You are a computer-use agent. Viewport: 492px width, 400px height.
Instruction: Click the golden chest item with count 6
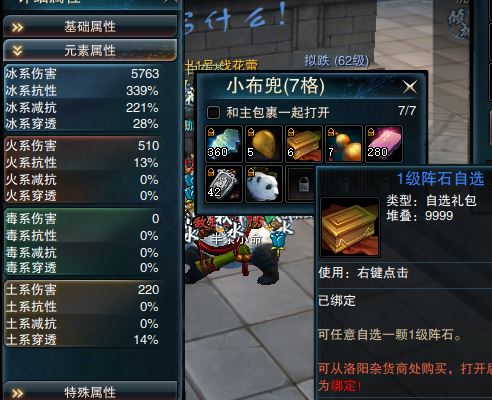point(304,144)
